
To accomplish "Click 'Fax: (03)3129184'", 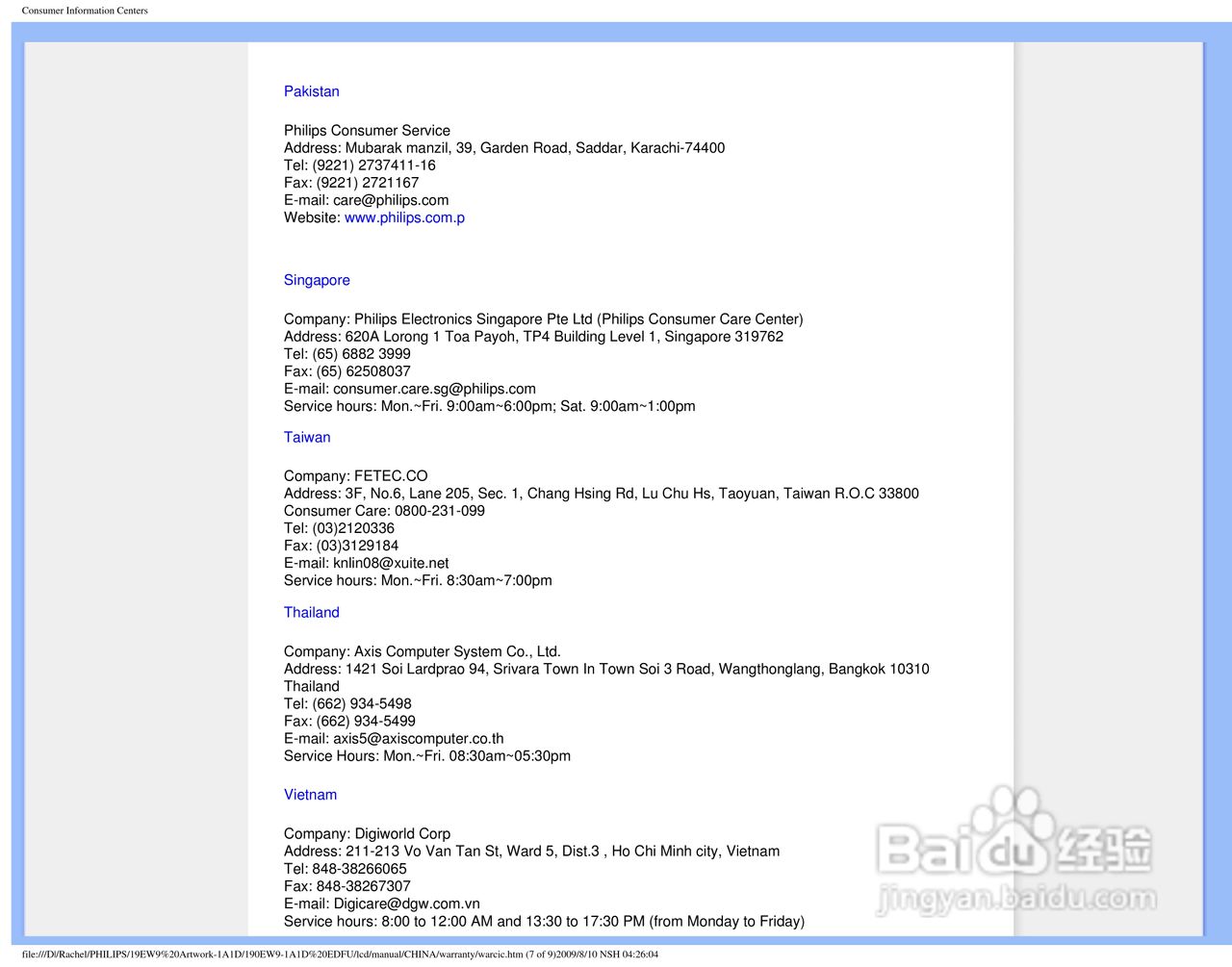I will 341,546.
